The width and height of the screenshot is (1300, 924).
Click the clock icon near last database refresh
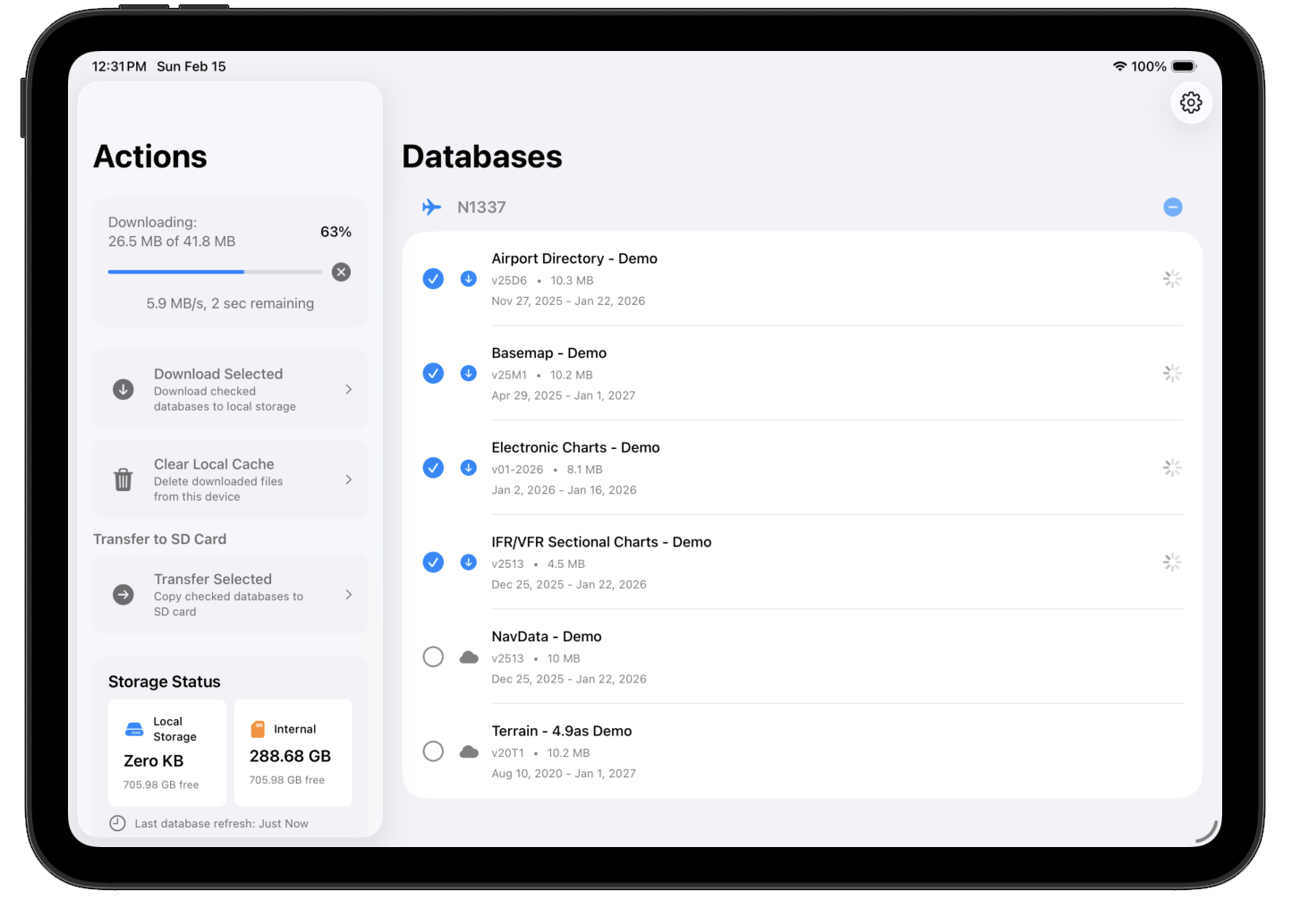point(117,823)
